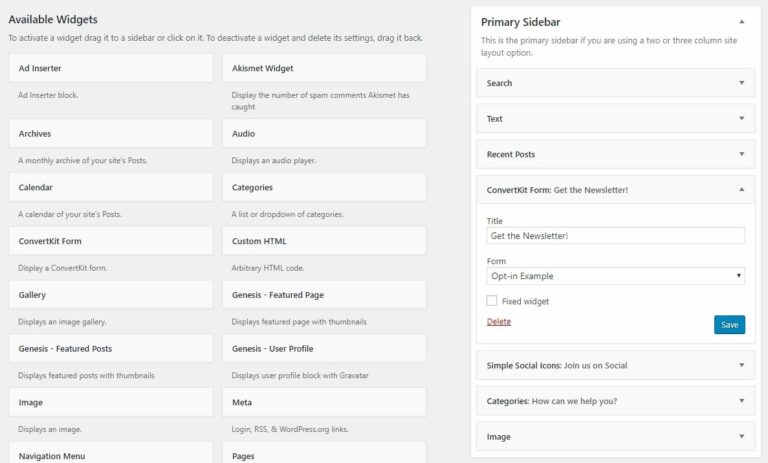Select the Akismet Widget available widget
This screenshot has height=463, width=768.
pyautogui.click(x=324, y=69)
